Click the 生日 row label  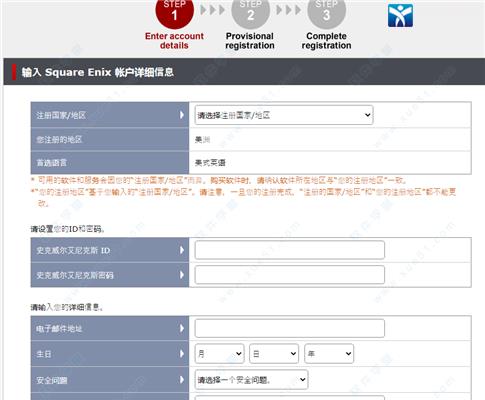click(44, 354)
